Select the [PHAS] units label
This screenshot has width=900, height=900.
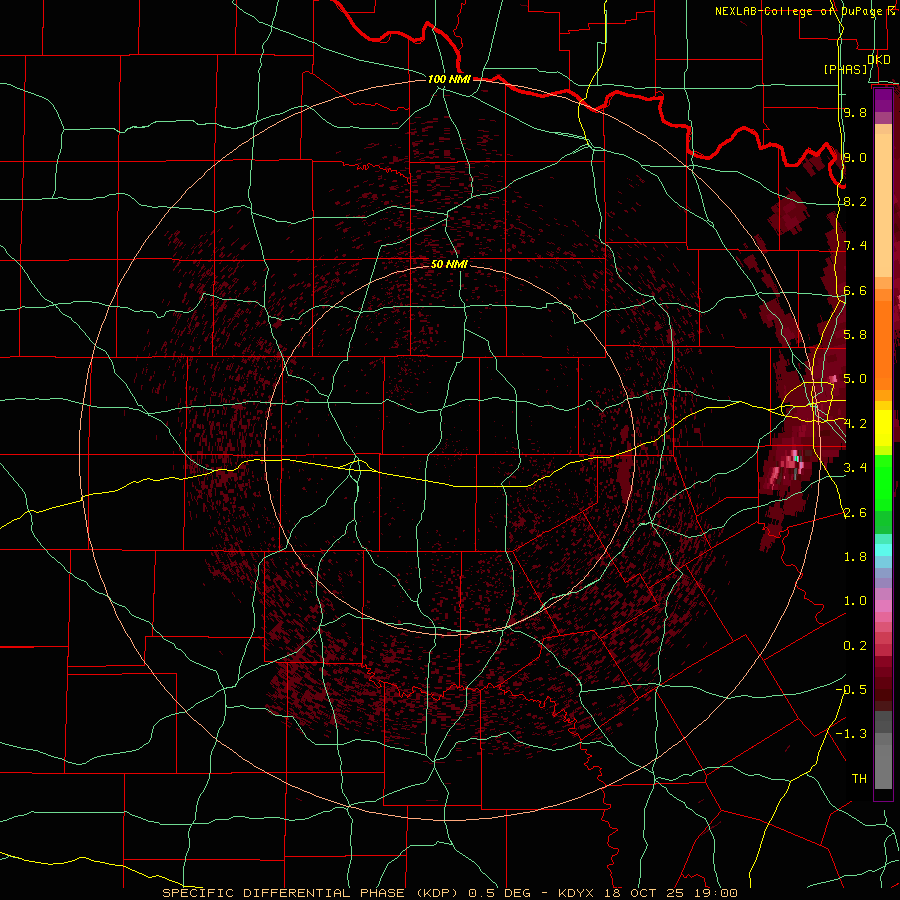[x=845, y=70]
